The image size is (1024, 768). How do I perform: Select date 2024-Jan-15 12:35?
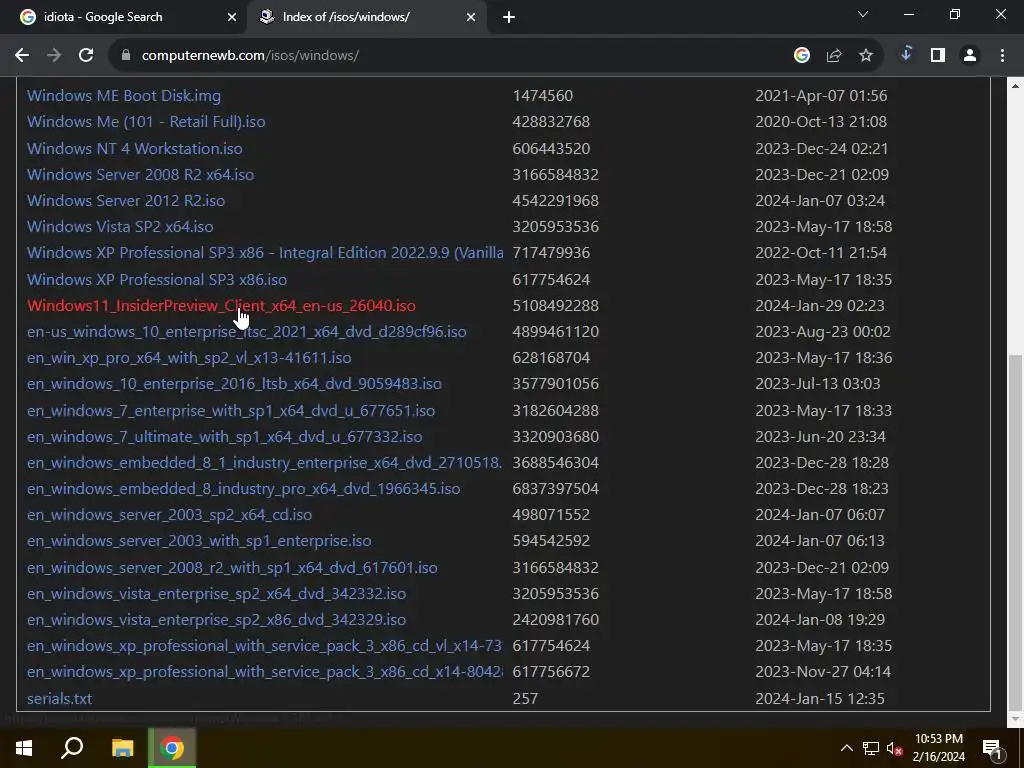(820, 699)
